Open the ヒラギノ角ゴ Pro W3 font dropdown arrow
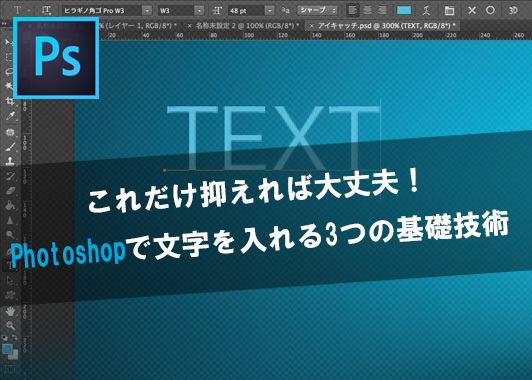 147,11
